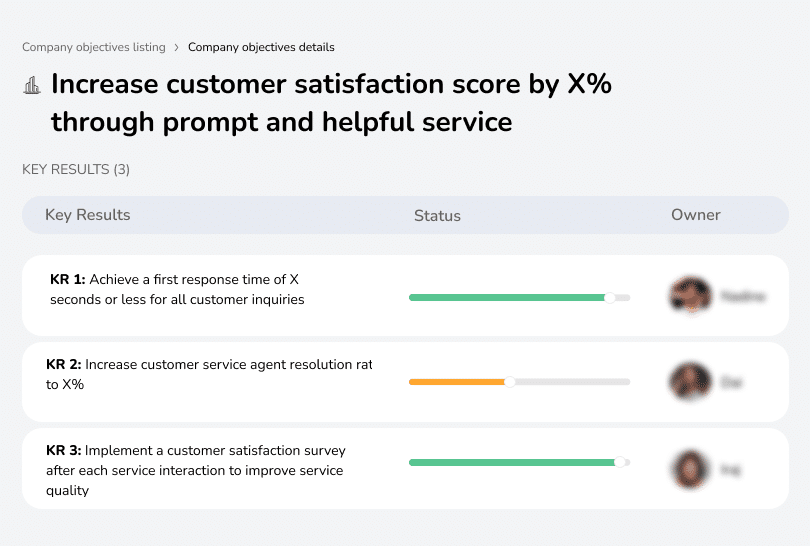Click the KEY RESULTS (3) section label
810x546 pixels.
76,170
